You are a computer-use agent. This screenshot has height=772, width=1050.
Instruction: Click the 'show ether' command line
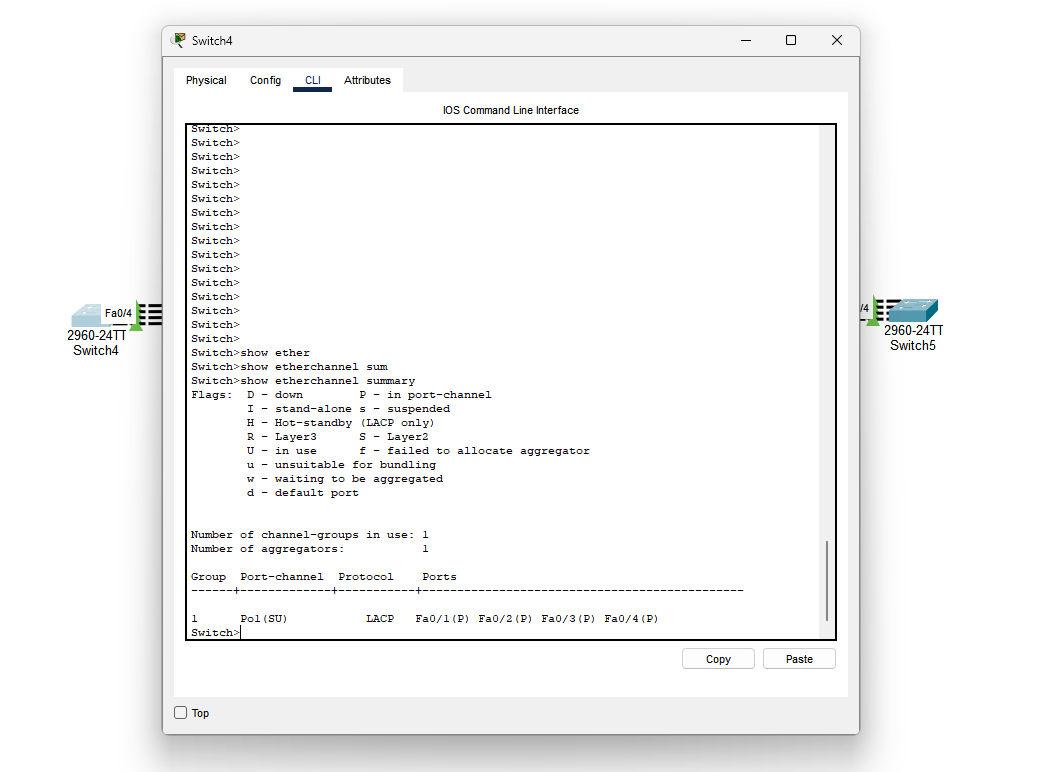250,353
